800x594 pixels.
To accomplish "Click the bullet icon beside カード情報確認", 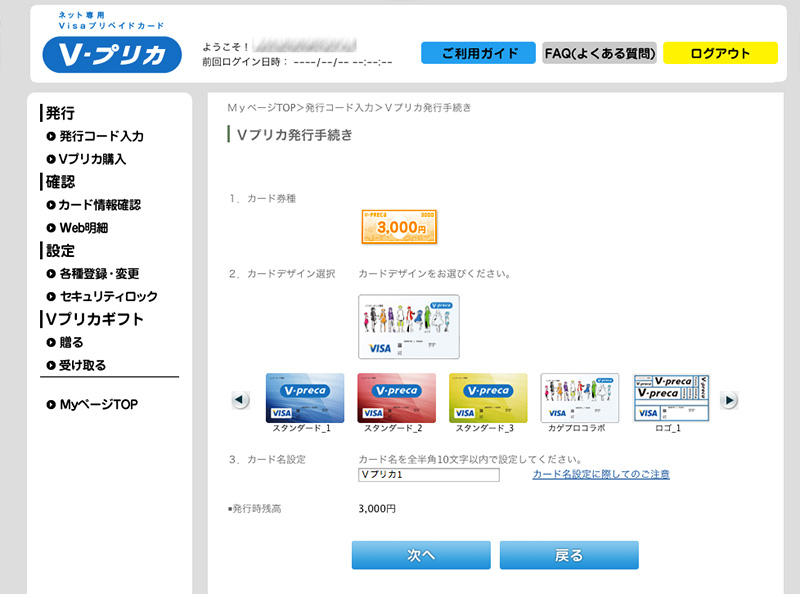I will (51, 205).
